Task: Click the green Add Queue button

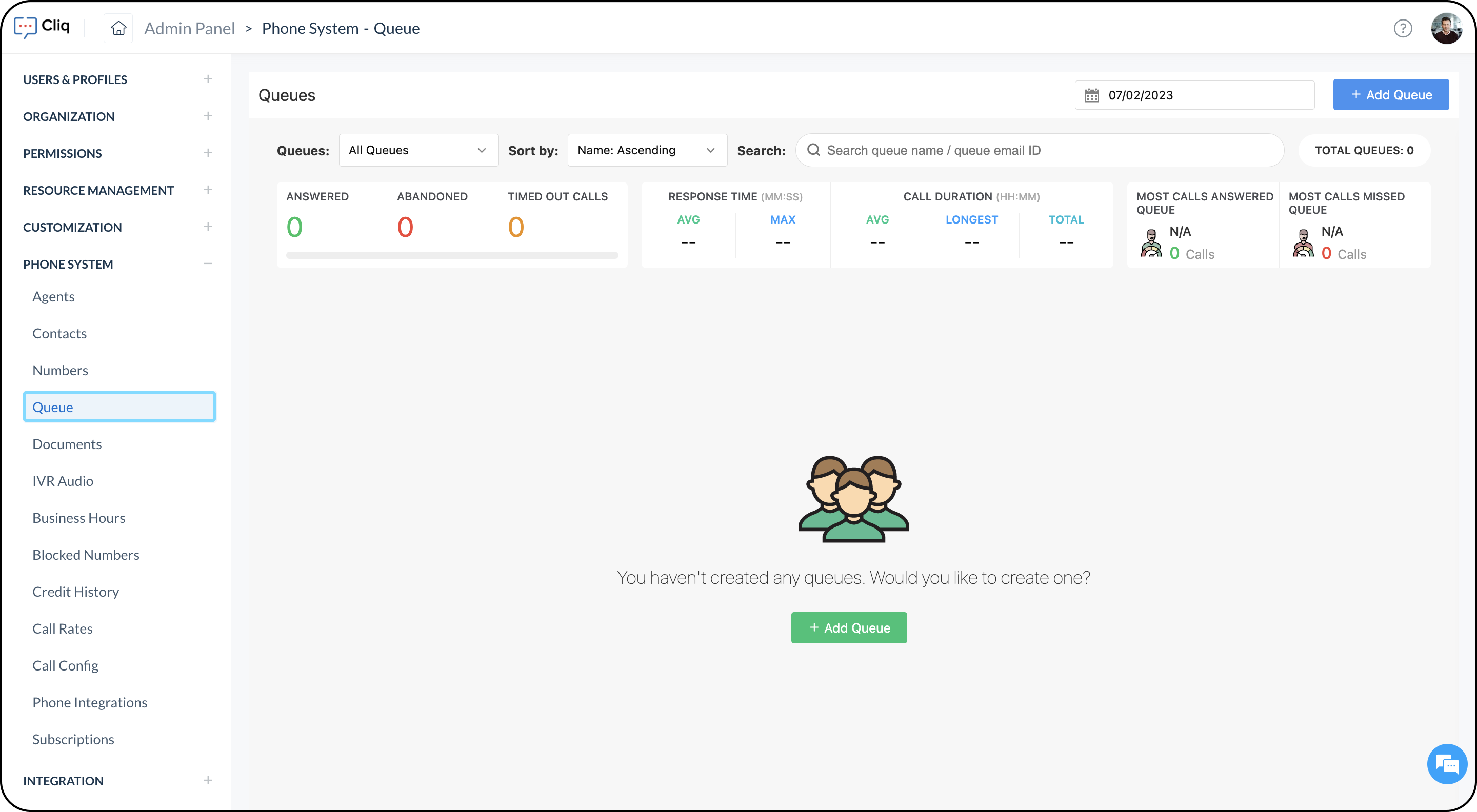Action: 849,627
